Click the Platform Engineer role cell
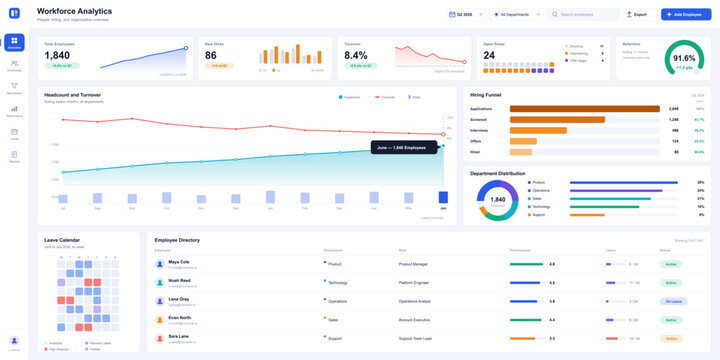 click(414, 283)
